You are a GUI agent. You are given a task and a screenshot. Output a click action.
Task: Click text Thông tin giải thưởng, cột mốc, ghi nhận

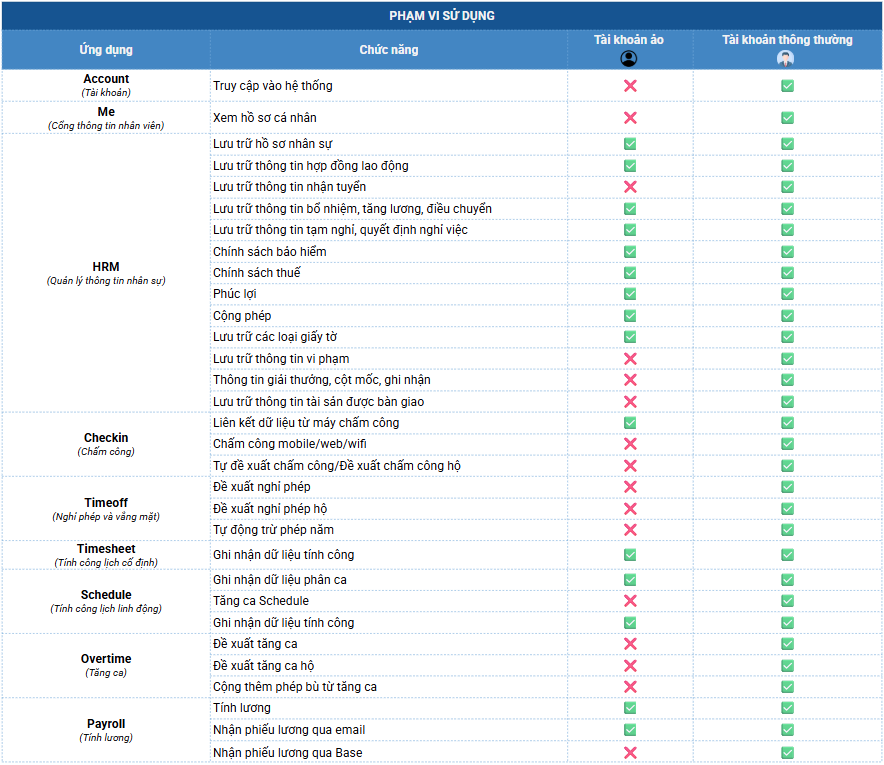(x=322, y=380)
